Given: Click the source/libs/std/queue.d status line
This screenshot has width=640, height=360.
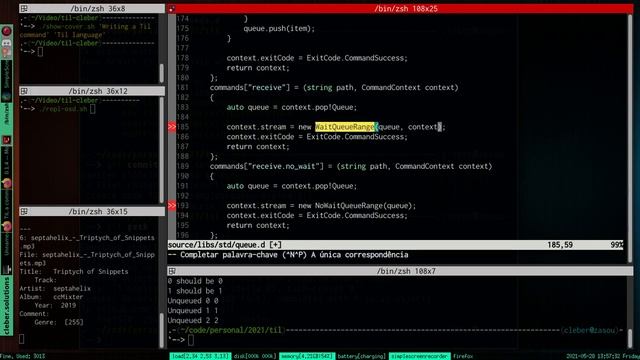Looking at the screenshot, I should (x=395, y=245).
